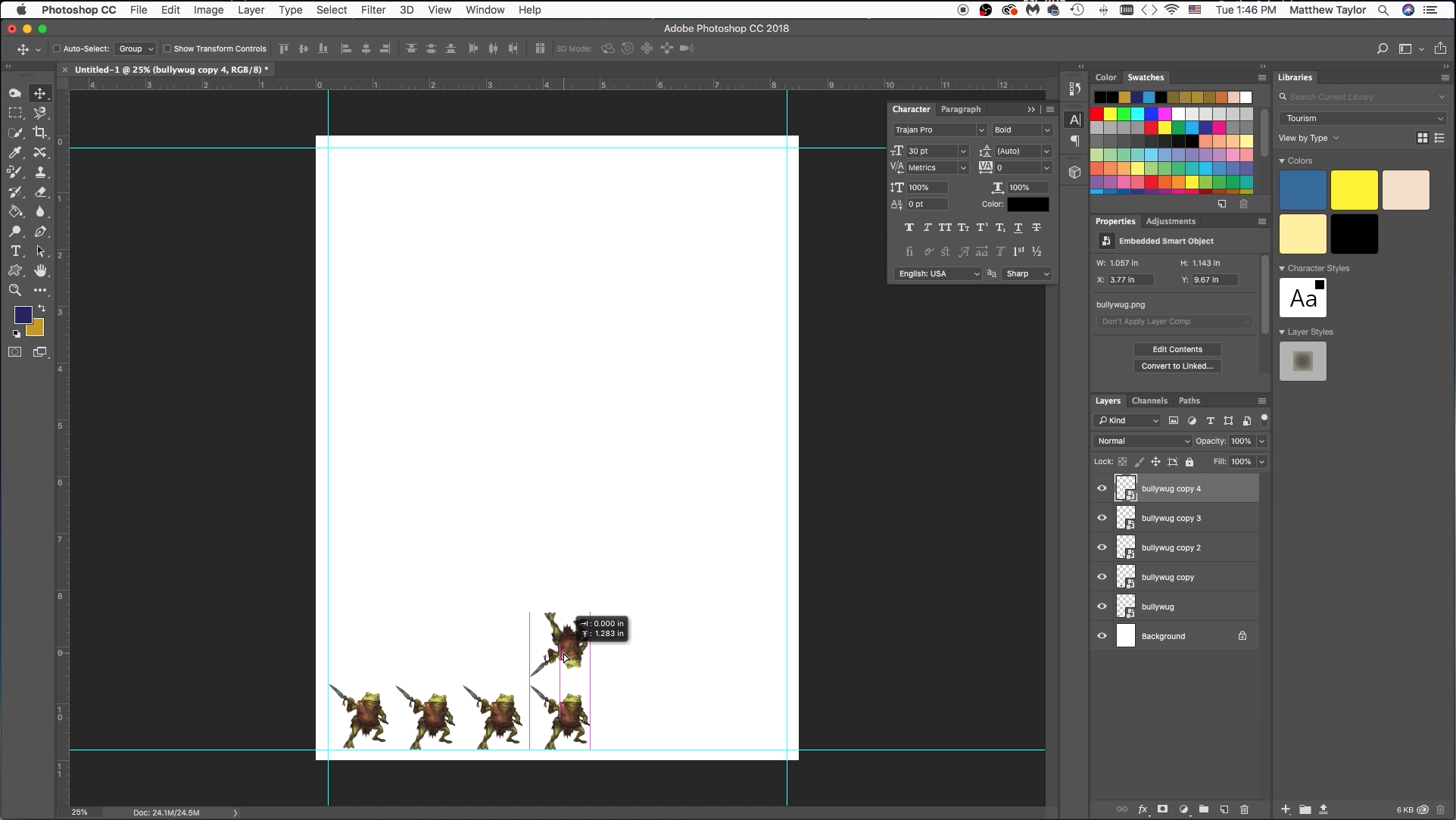Open the Normal blend mode dropdown
Viewport: 1456px width, 820px height.
coord(1143,441)
